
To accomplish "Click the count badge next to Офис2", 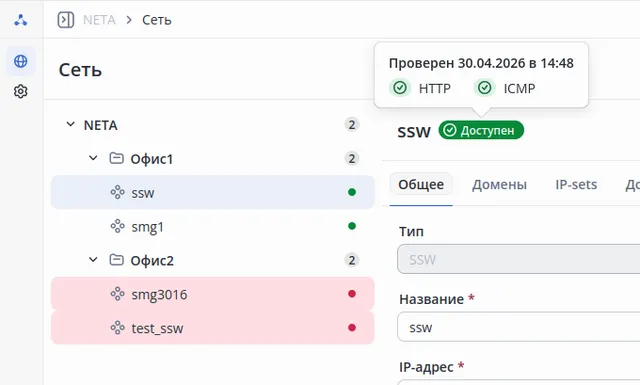I will [351, 260].
